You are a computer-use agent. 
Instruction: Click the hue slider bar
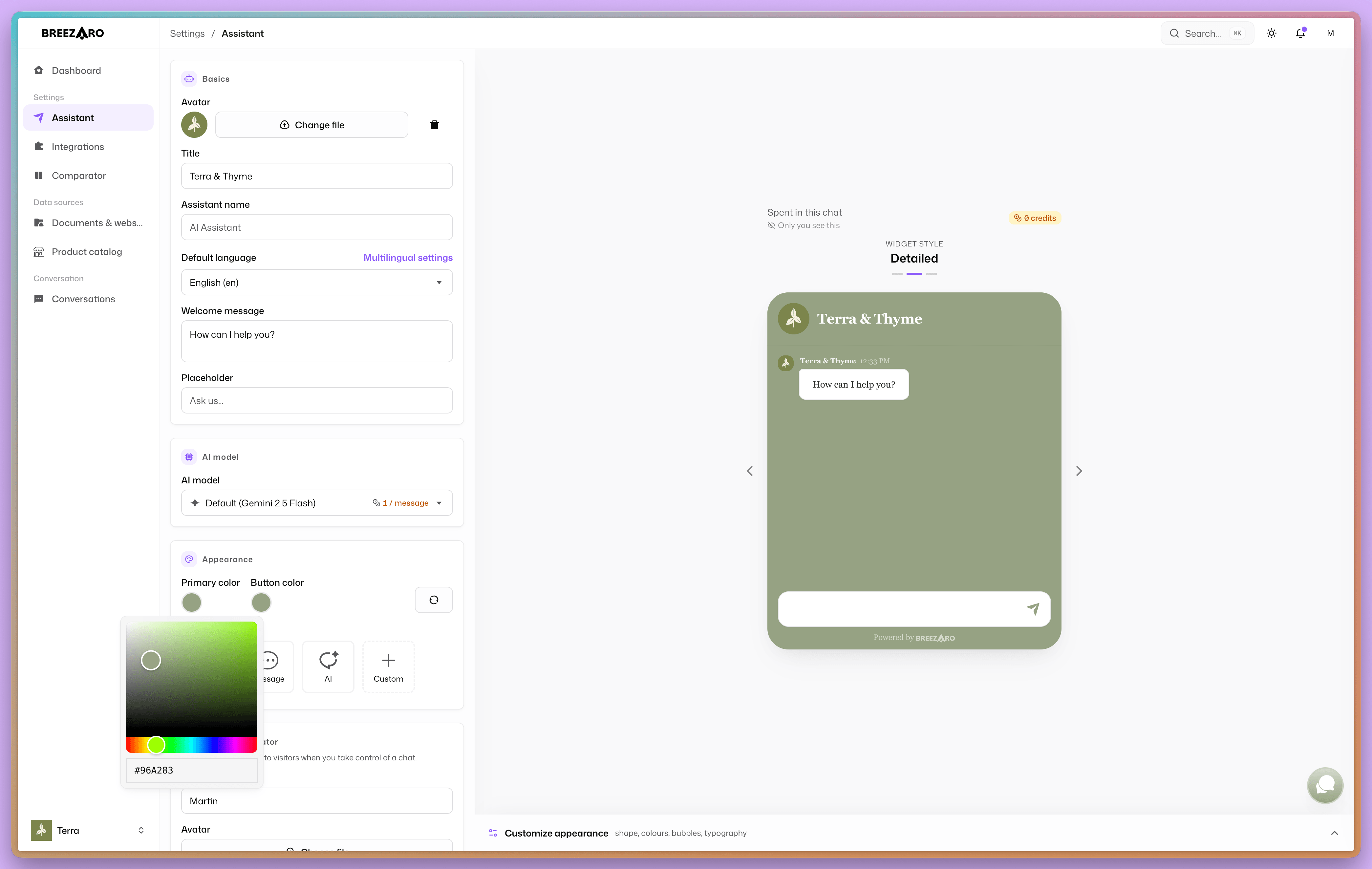(191, 745)
